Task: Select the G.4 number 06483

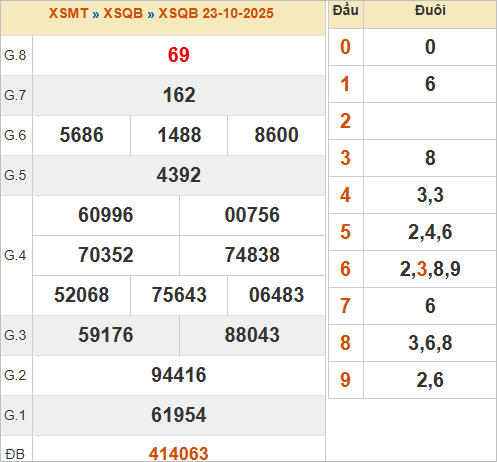Action: [x=276, y=295]
